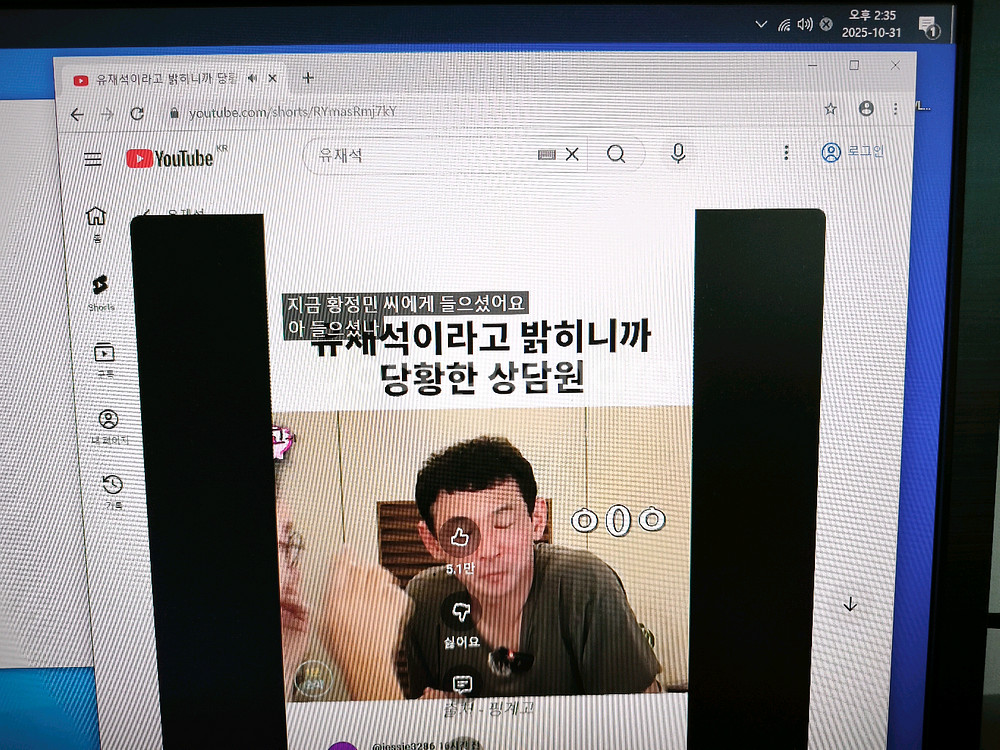This screenshot has width=1000, height=750.
Task: Run the search with the magnifier icon
Action: coord(618,153)
